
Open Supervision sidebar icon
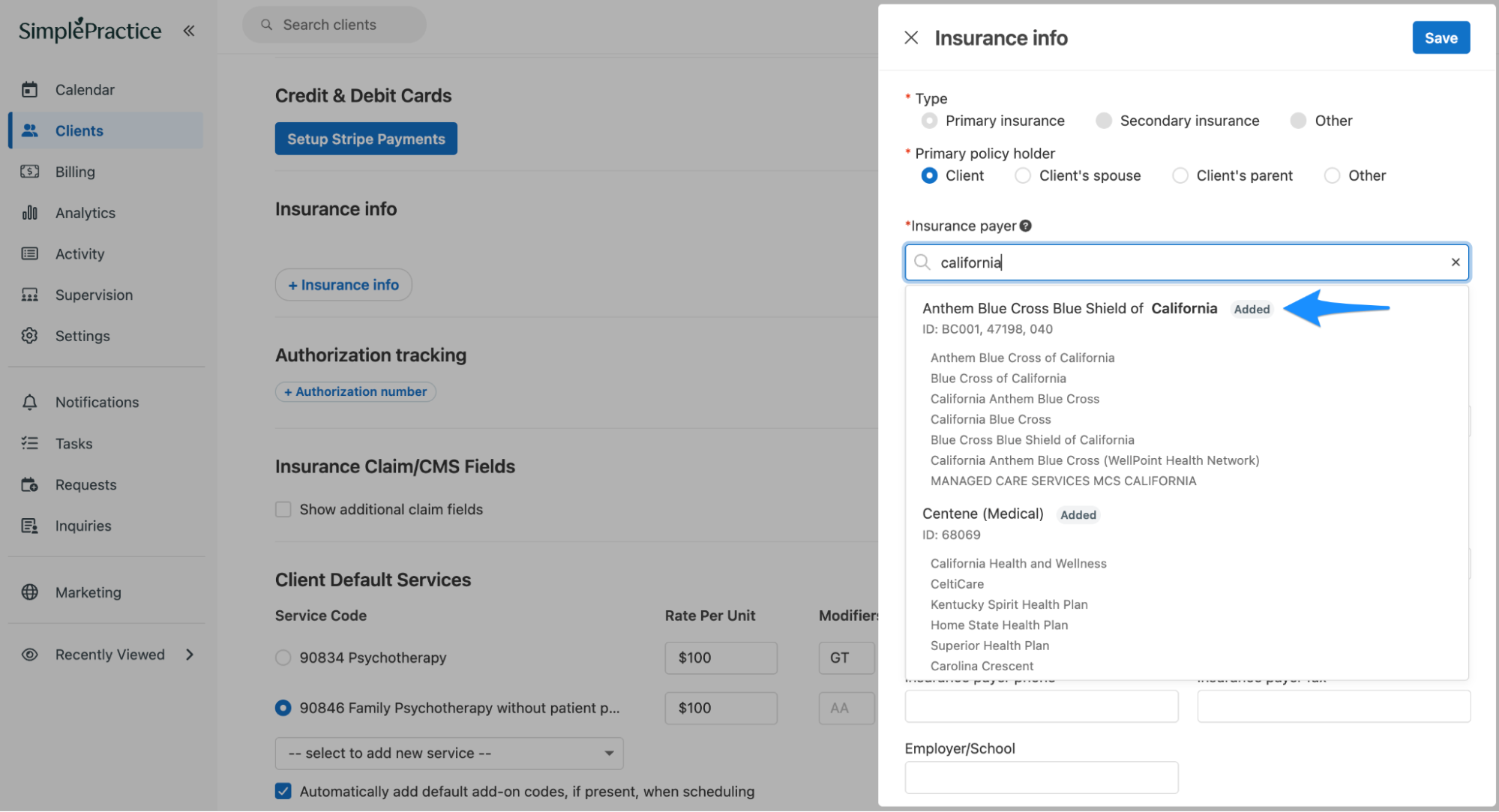click(x=29, y=295)
